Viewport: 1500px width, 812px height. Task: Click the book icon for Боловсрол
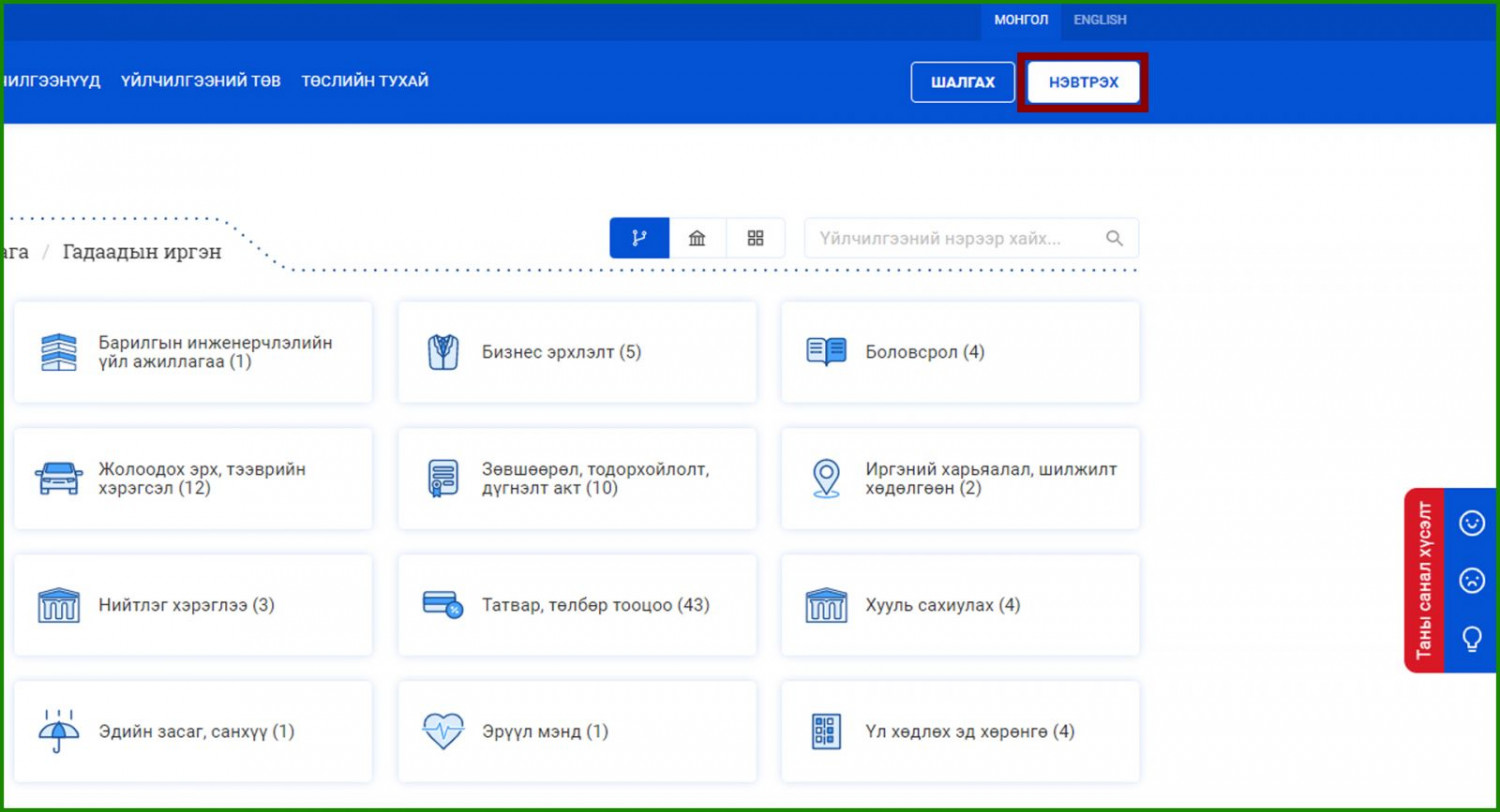[x=826, y=352]
